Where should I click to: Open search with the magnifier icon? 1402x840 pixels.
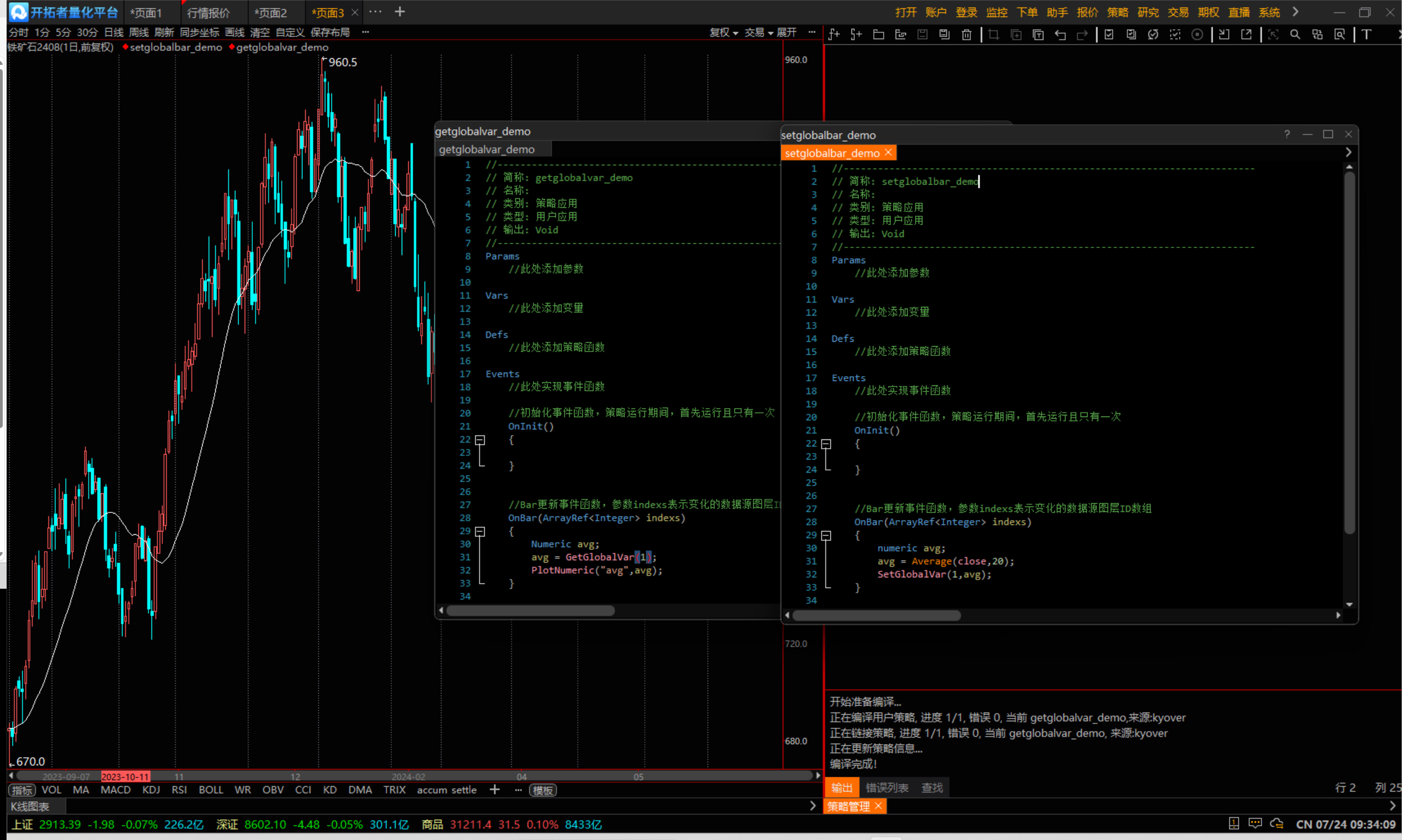click(x=1295, y=34)
